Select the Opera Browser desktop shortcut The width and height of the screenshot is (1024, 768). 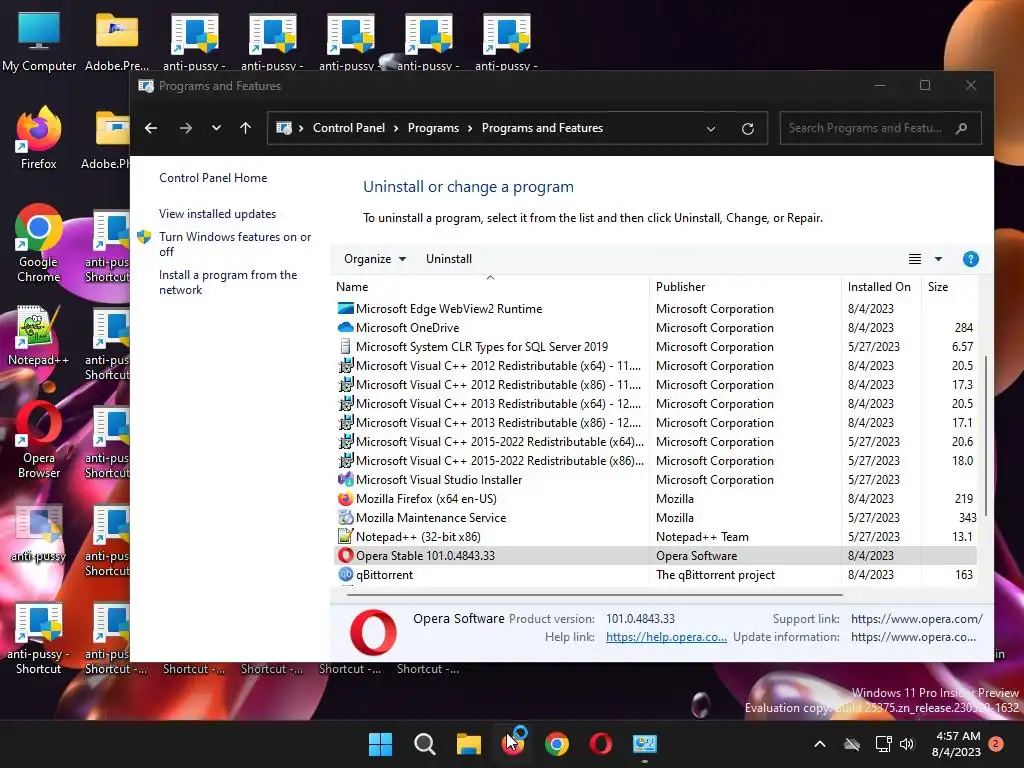coord(39,441)
